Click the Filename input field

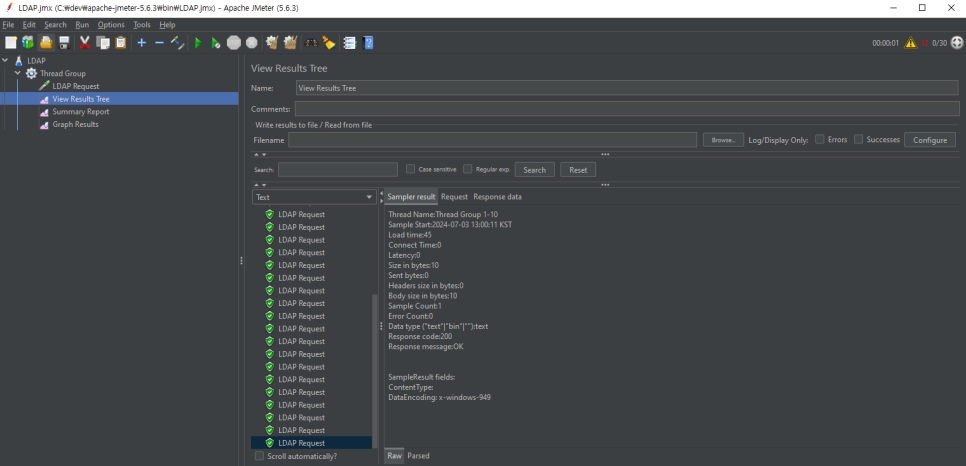(492, 140)
